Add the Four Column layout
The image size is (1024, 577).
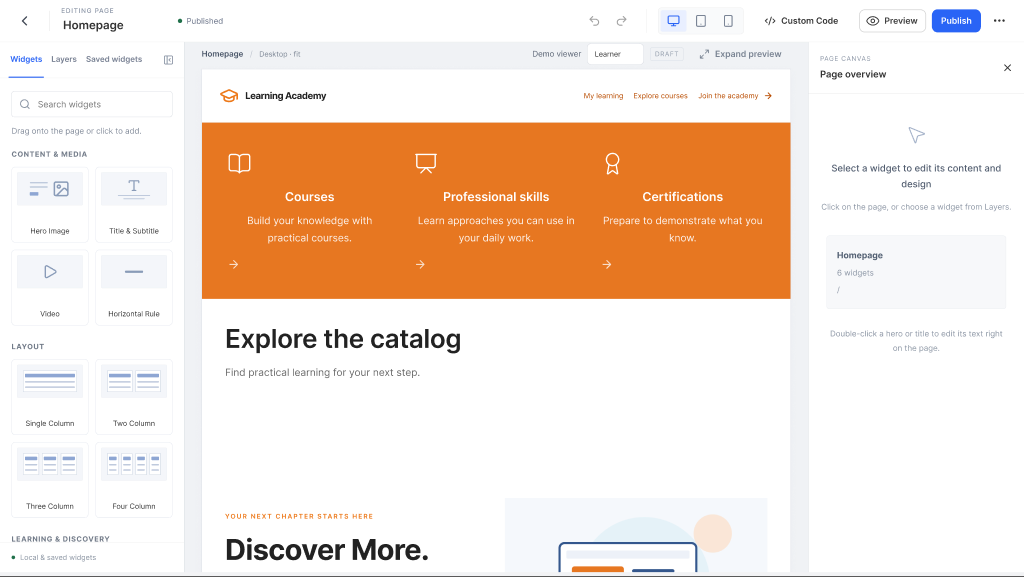pyautogui.click(x=134, y=480)
